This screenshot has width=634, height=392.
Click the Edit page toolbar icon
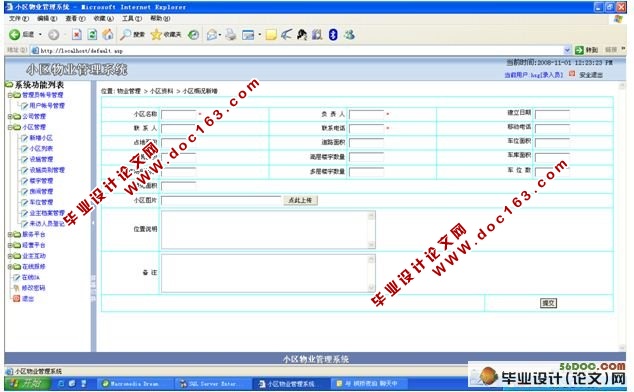[248, 35]
